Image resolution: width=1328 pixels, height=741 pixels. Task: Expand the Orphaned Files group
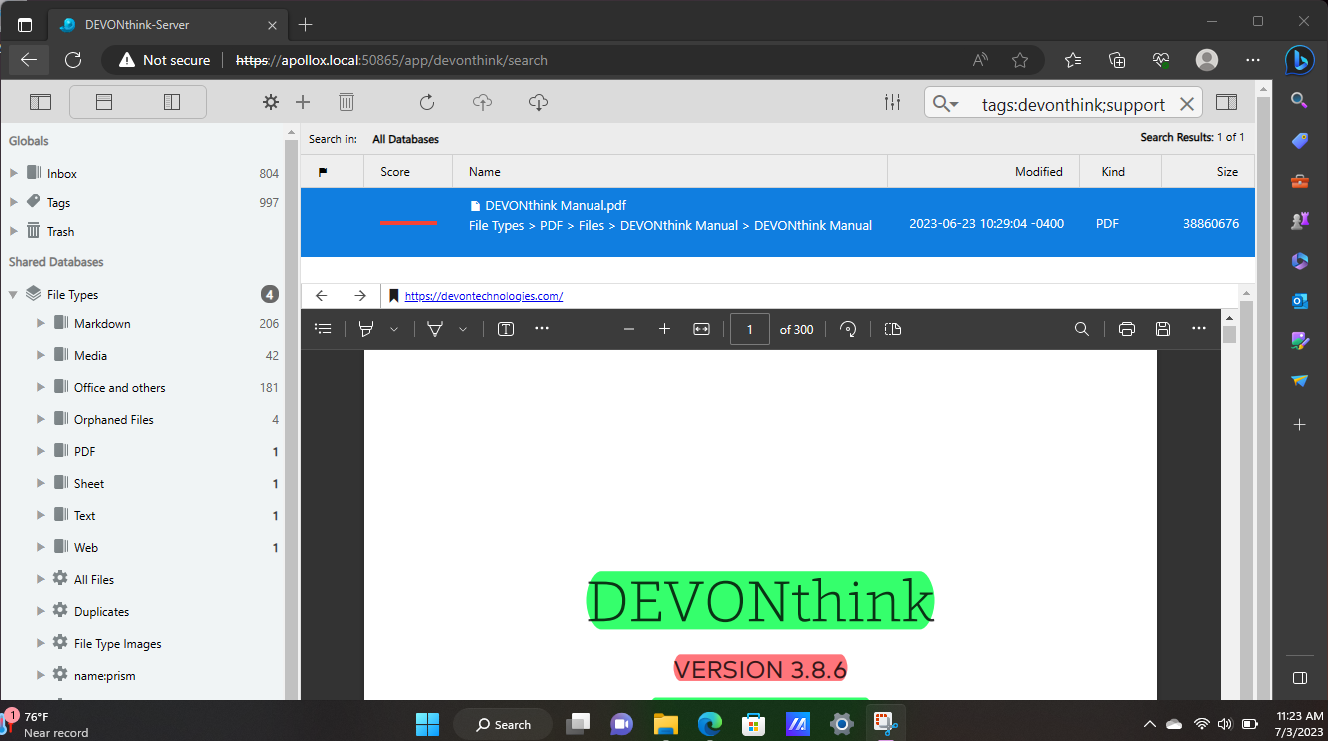point(41,419)
